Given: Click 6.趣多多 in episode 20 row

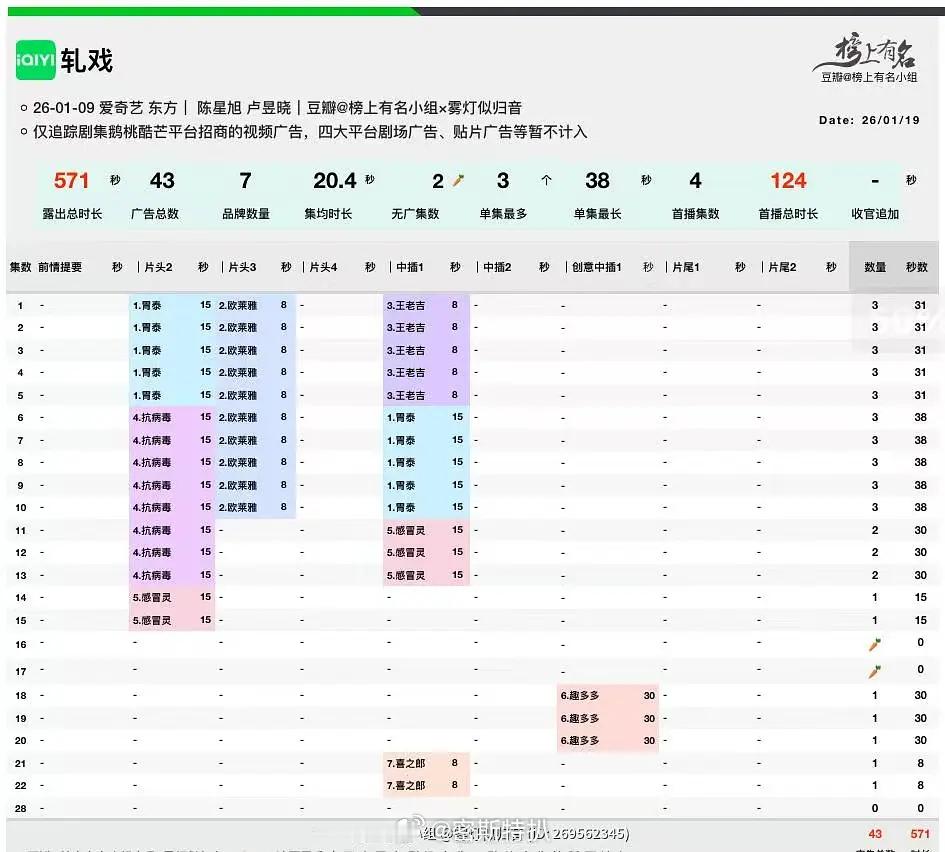Looking at the screenshot, I should (580, 741).
